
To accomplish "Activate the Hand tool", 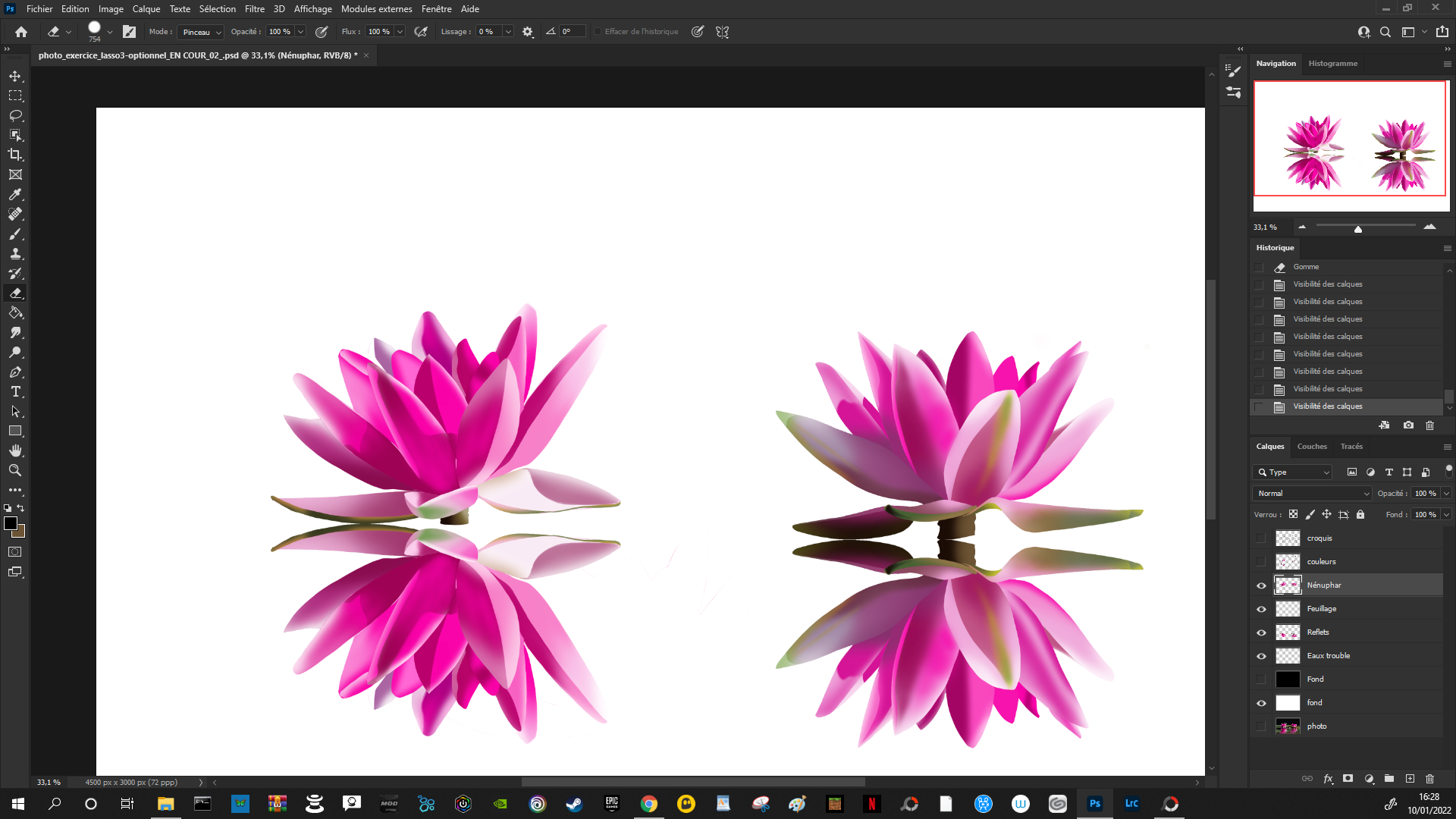I will (x=15, y=450).
